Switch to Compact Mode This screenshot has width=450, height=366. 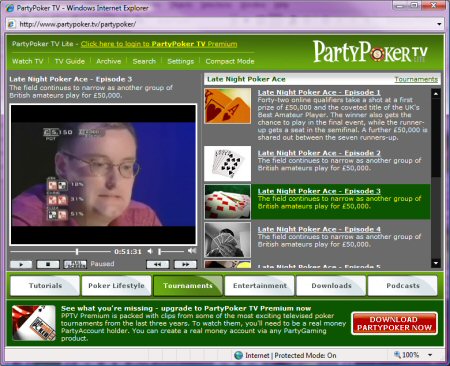point(230,61)
